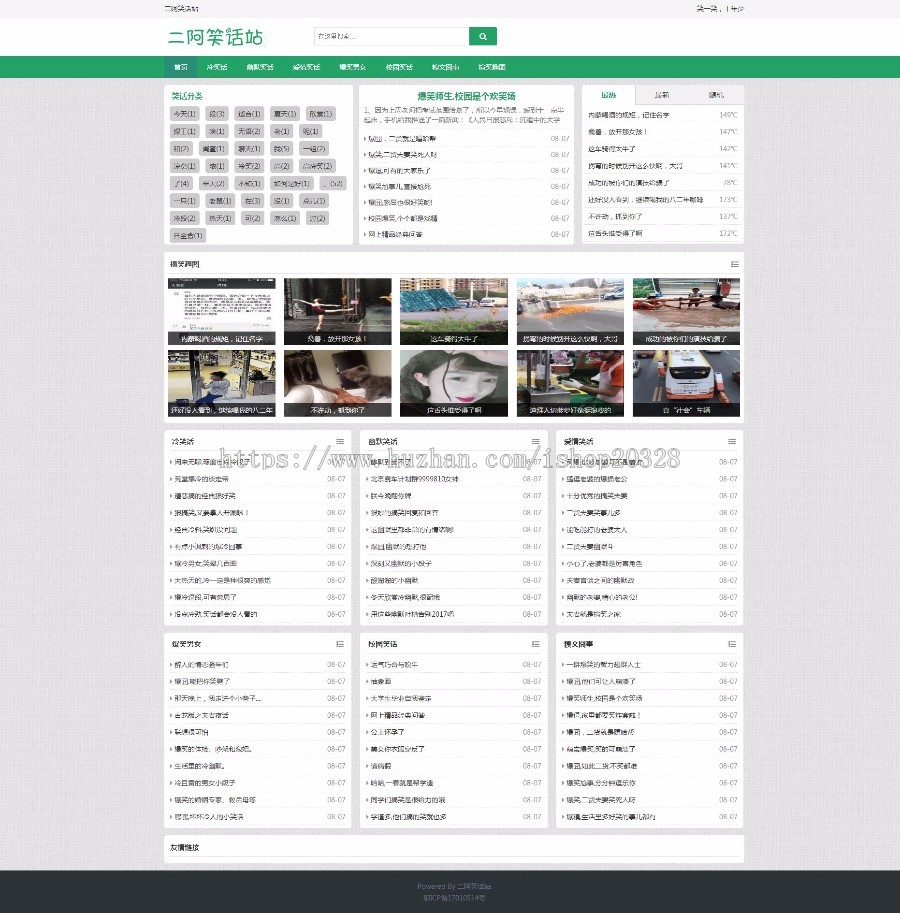Click the 一只(1) tag
The image size is (900, 913).
coord(185,201)
